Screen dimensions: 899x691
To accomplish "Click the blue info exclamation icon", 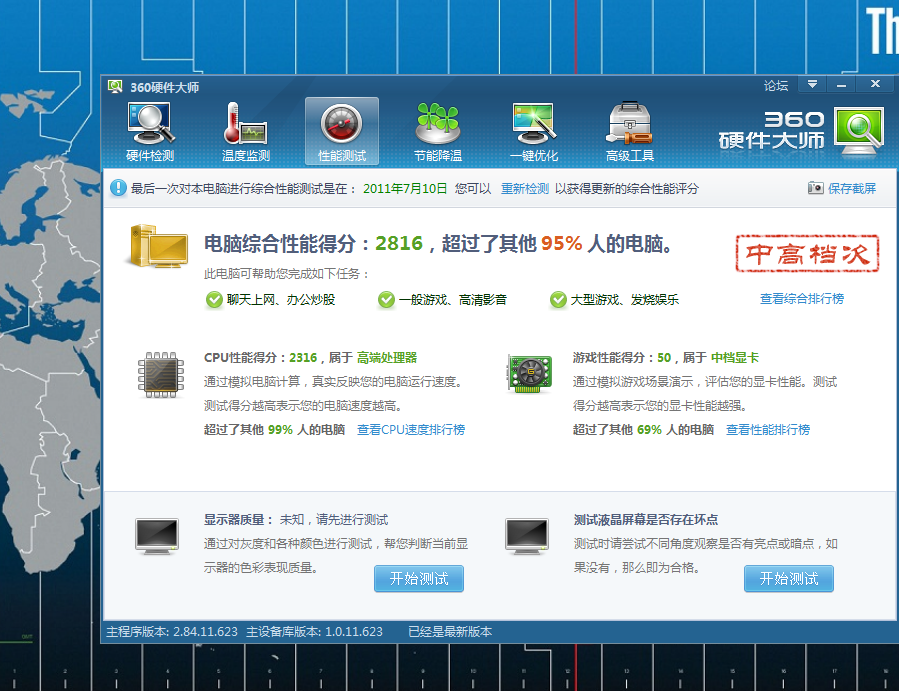I will (118, 188).
